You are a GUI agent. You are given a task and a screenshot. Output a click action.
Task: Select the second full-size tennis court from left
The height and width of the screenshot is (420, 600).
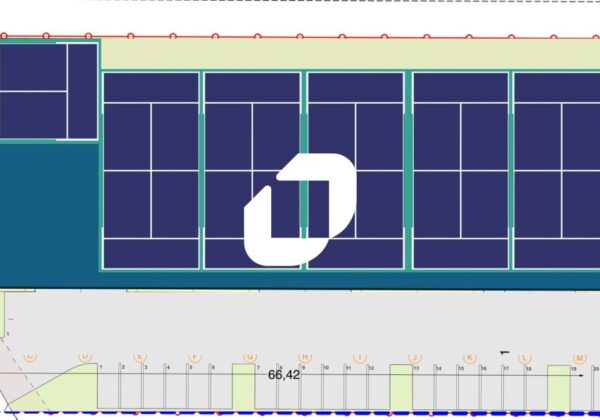(252, 170)
